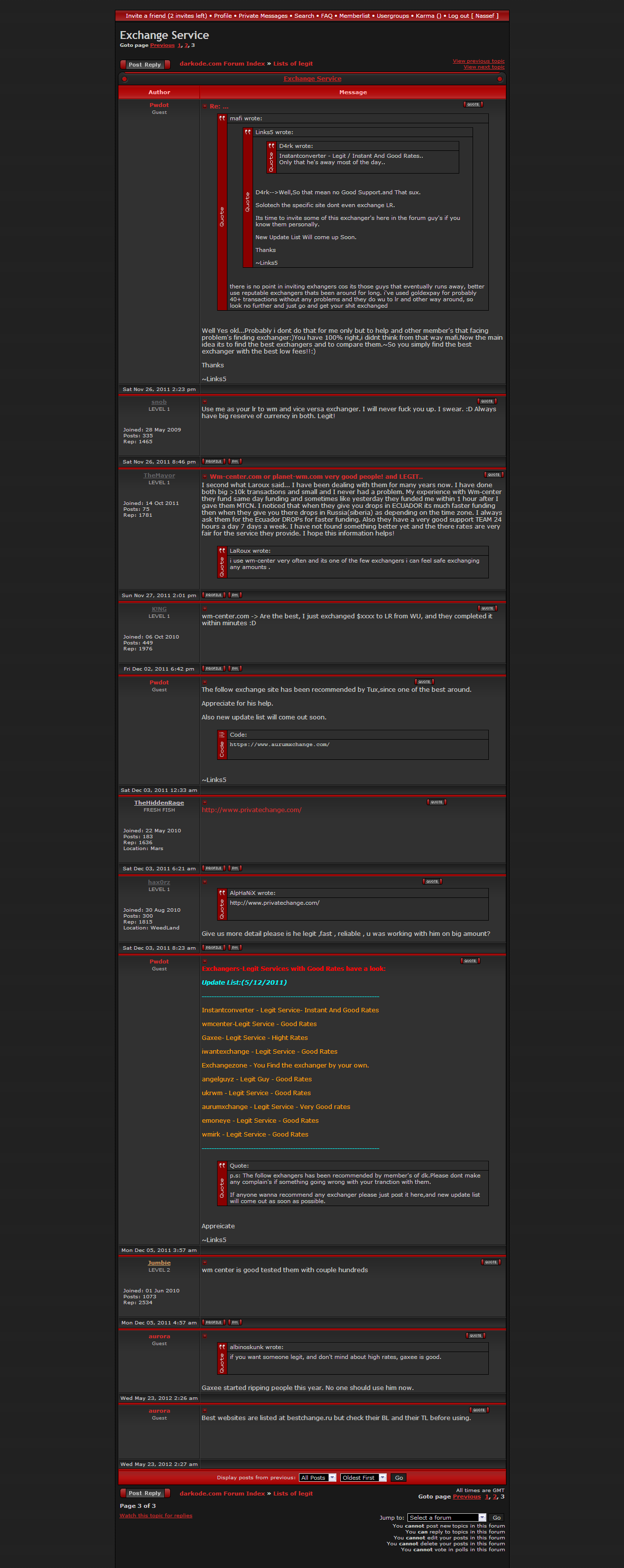Open TheMayor's Profile button below his post
Image resolution: width=624 pixels, height=1568 pixels.
tap(214, 595)
